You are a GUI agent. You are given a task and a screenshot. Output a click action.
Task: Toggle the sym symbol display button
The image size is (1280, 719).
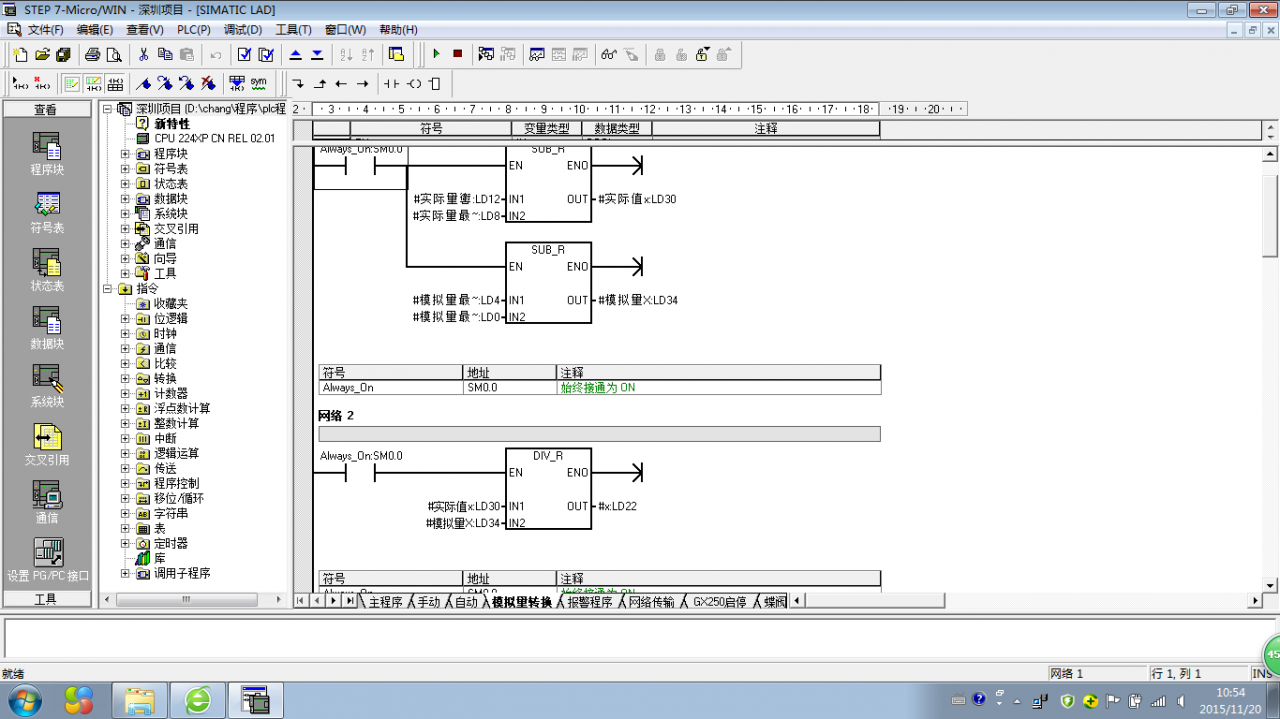(x=258, y=83)
